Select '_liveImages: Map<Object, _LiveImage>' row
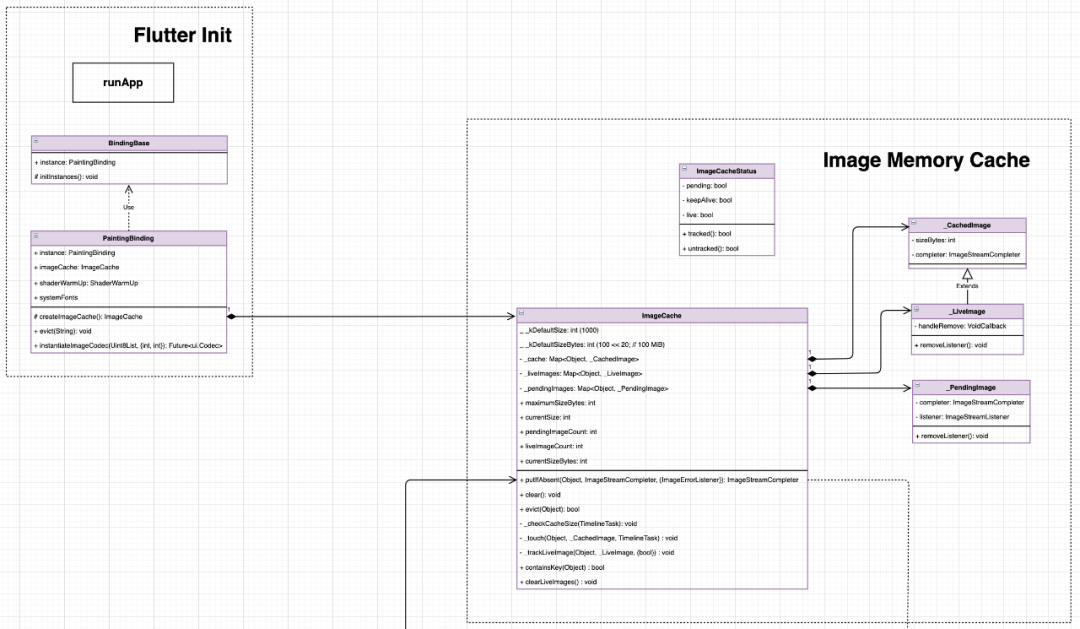The image size is (1080, 629). coord(662,374)
